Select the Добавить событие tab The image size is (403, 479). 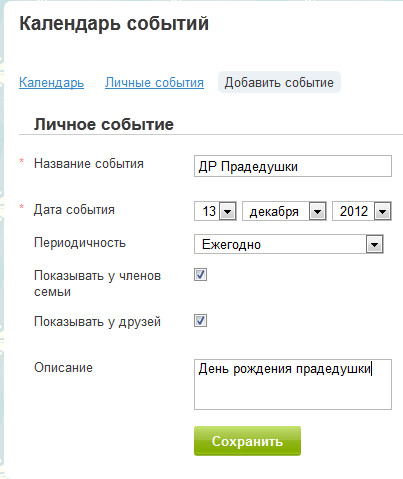(x=279, y=82)
